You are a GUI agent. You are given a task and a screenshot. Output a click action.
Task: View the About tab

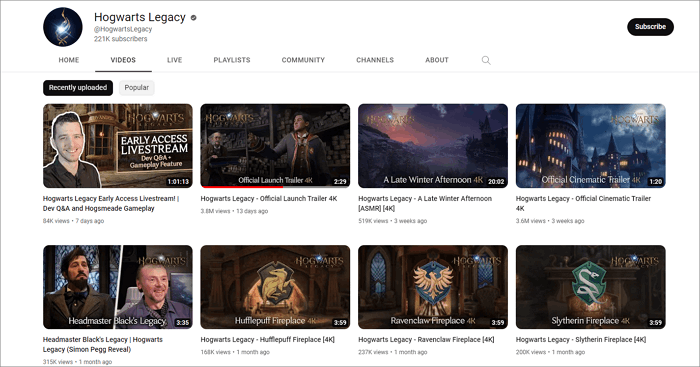point(437,60)
